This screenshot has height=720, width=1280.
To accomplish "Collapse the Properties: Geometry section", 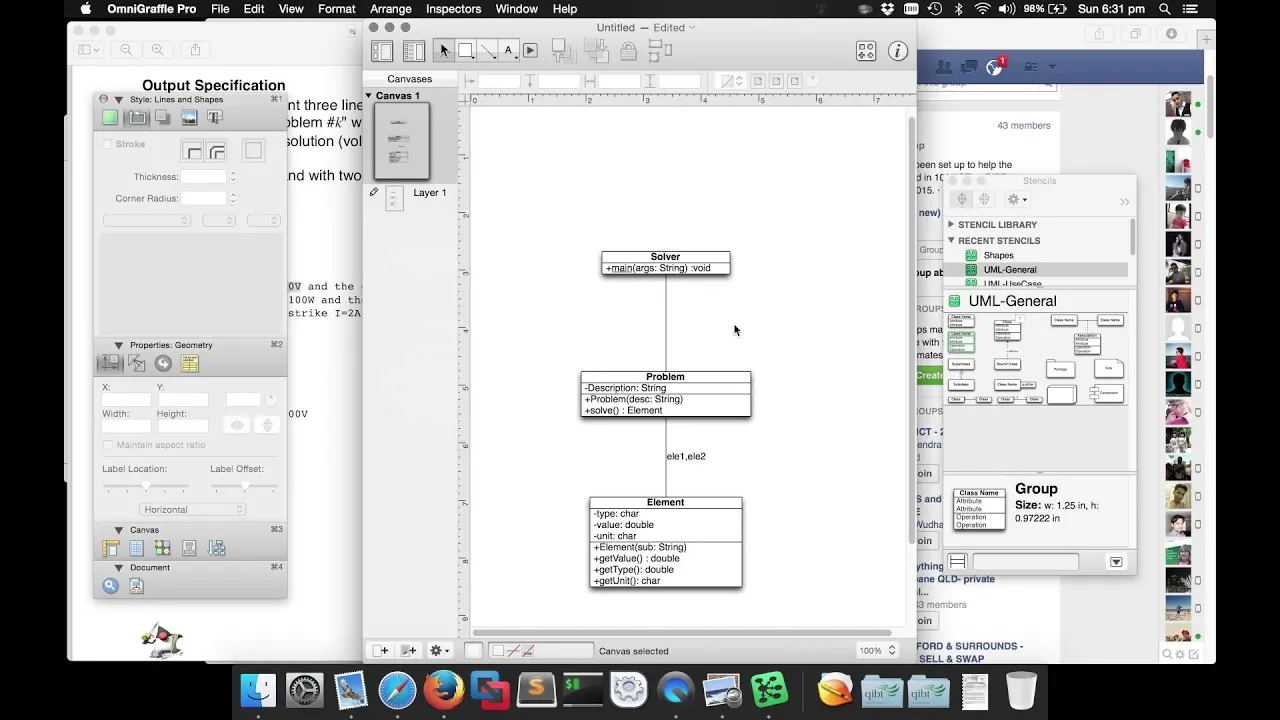I will 119,345.
